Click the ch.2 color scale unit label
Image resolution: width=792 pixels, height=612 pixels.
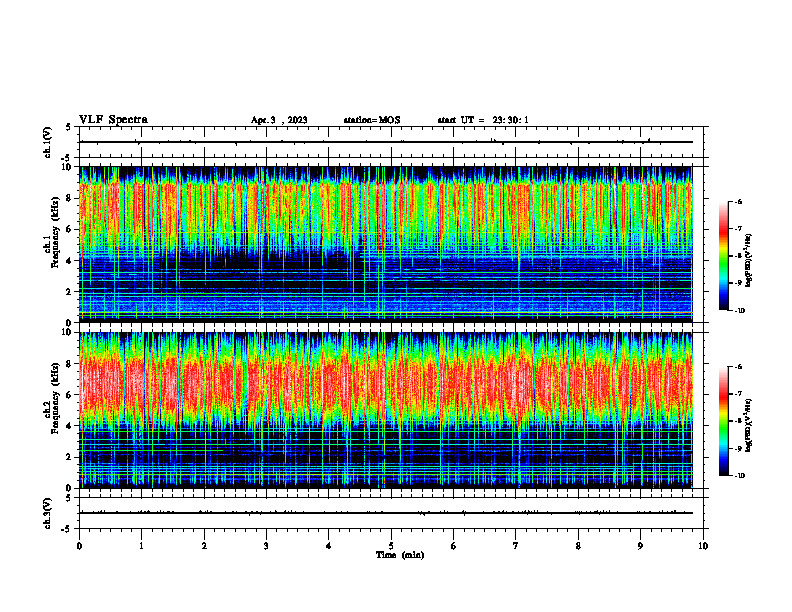point(749,425)
